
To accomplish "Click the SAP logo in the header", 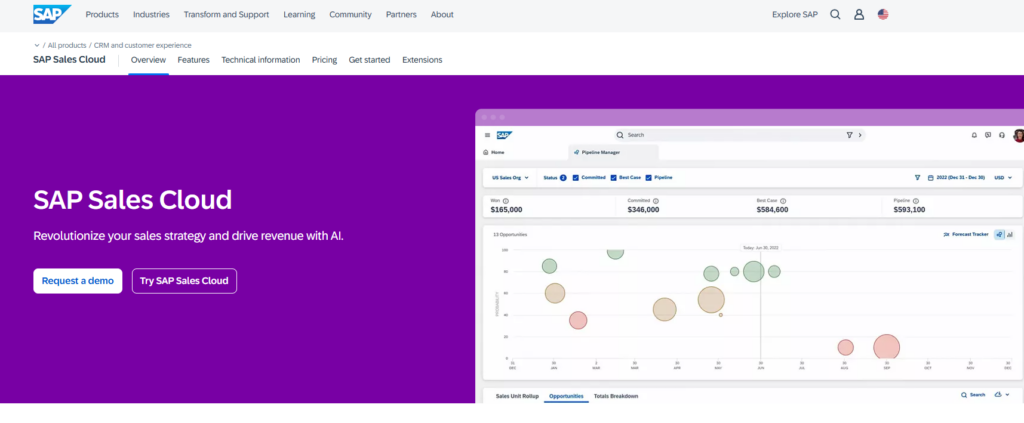I will point(52,14).
